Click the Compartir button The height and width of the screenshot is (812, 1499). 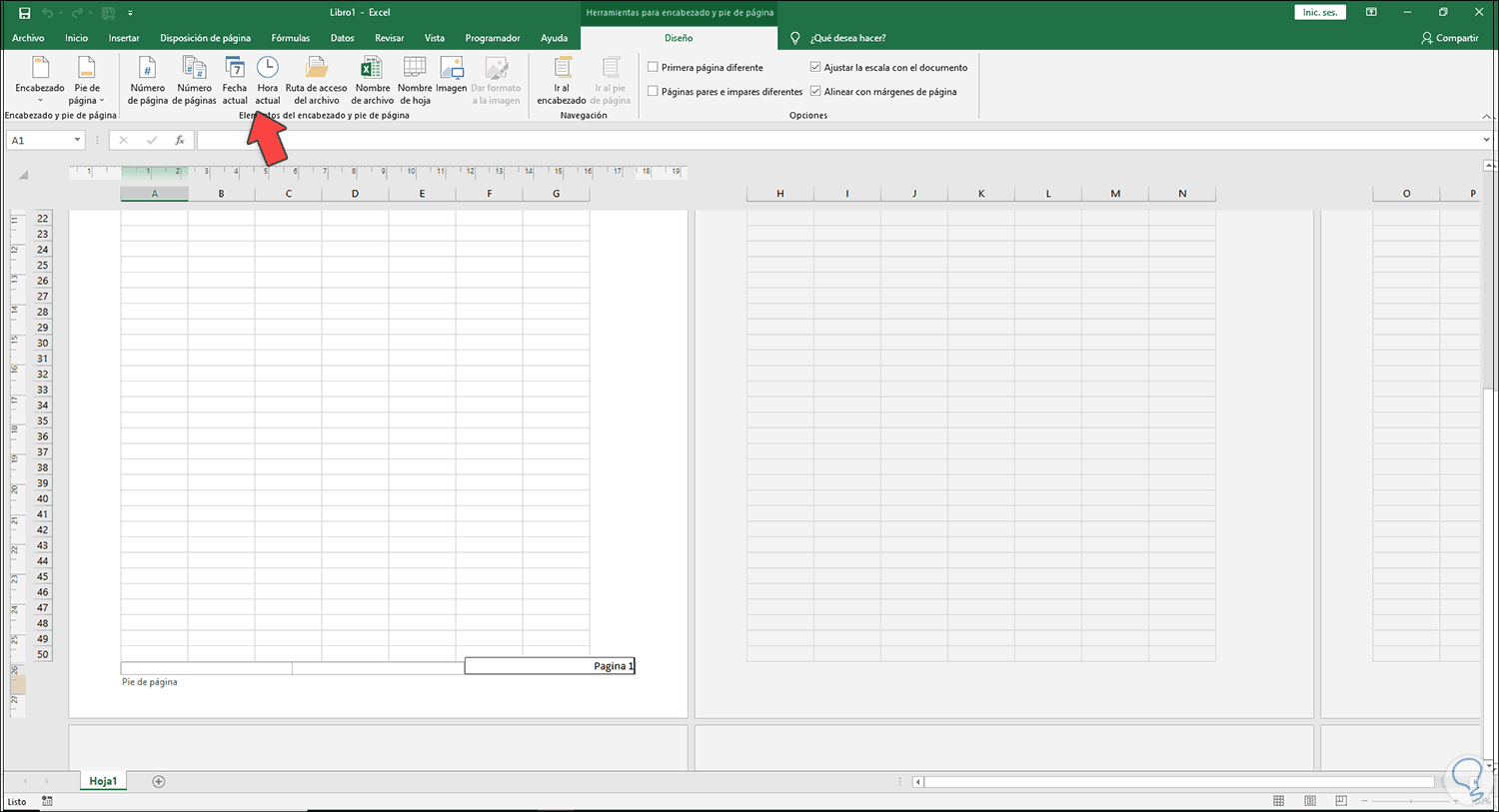[x=1449, y=38]
